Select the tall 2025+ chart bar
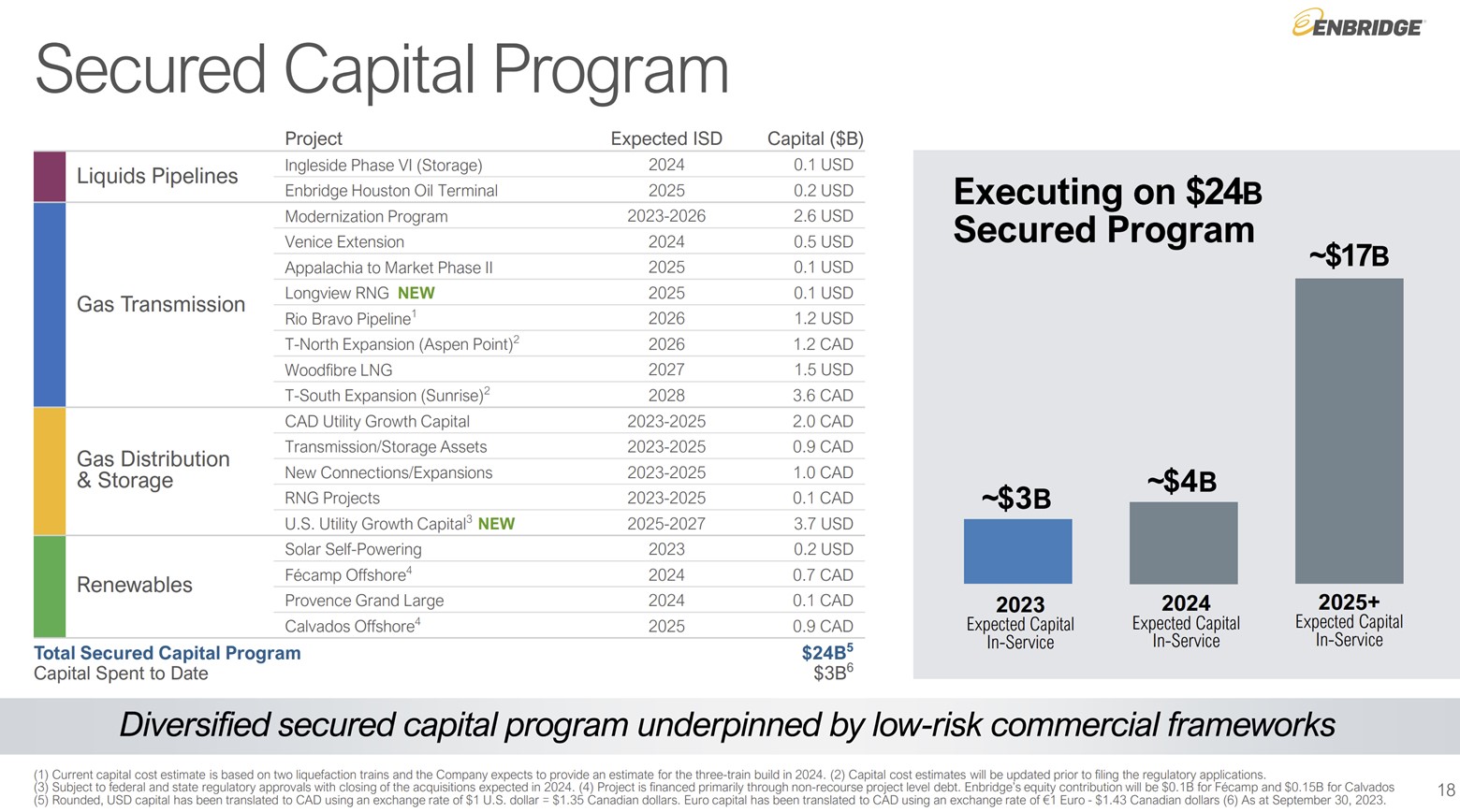1460x812 pixels. [1349, 430]
